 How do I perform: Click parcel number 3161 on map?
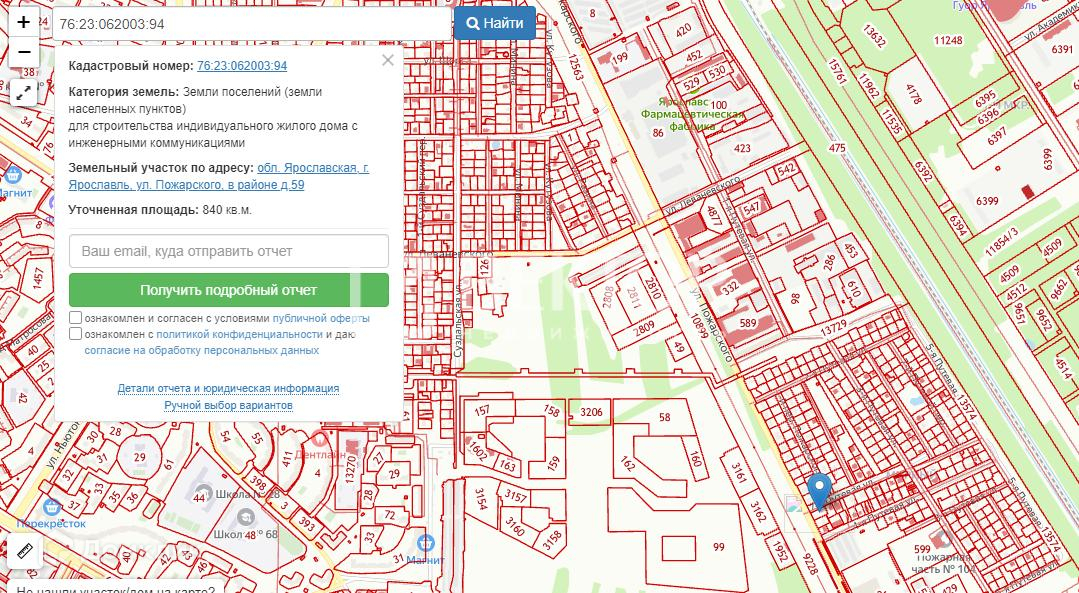[x=739, y=474]
